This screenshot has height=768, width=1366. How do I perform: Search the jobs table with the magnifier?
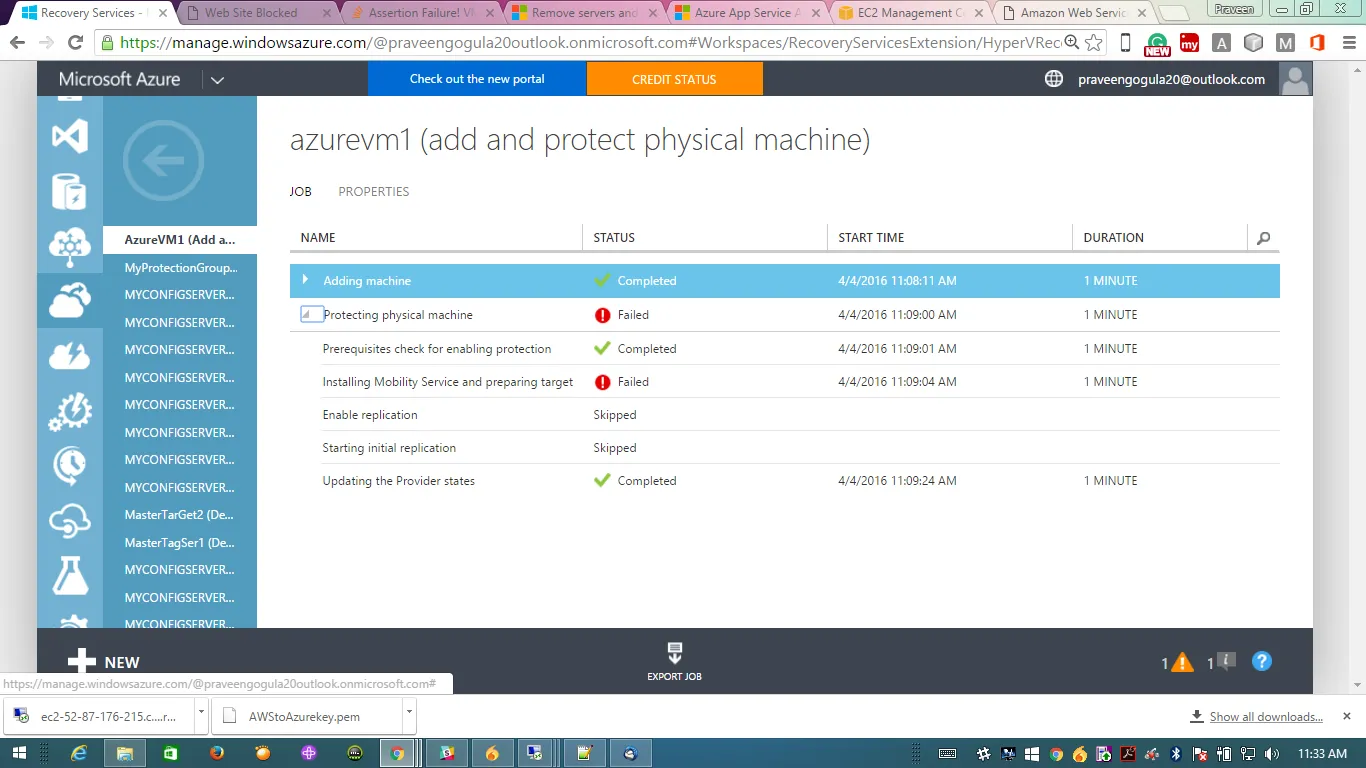pos(1264,238)
